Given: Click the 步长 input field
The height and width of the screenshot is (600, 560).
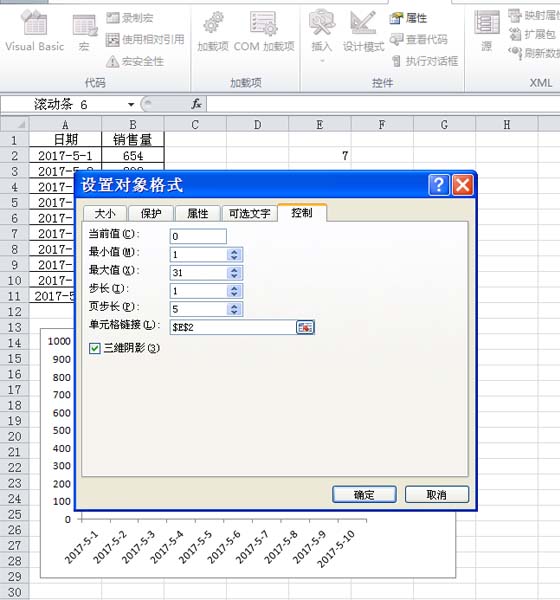Looking at the screenshot, I should pyautogui.click(x=198, y=291).
